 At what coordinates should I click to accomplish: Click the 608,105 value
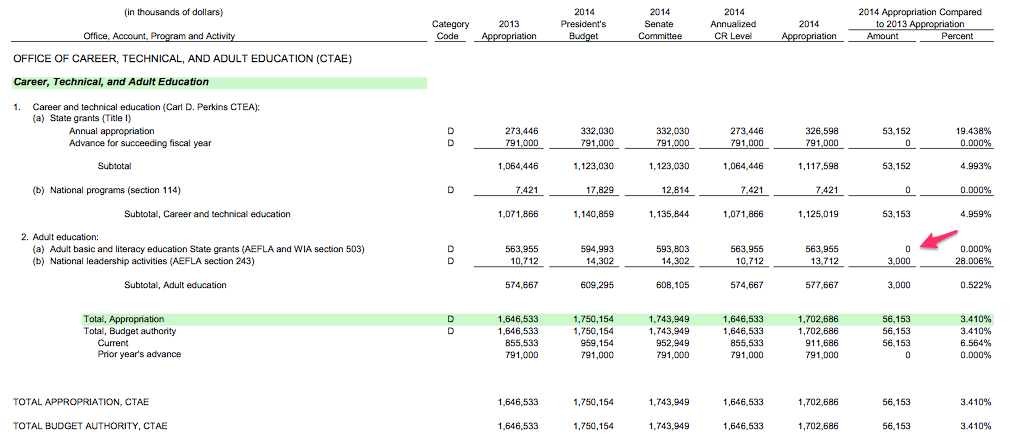pos(672,284)
